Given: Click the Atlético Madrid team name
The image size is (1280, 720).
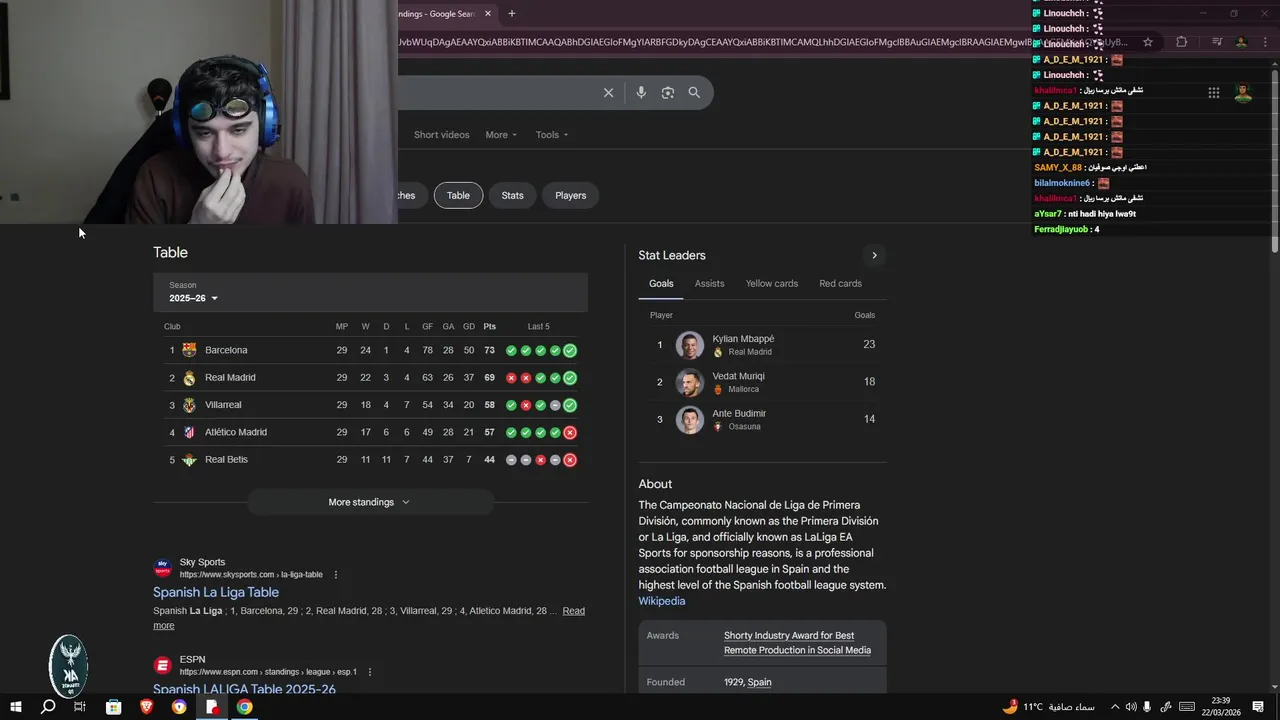Looking at the screenshot, I should tap(236, 432).
